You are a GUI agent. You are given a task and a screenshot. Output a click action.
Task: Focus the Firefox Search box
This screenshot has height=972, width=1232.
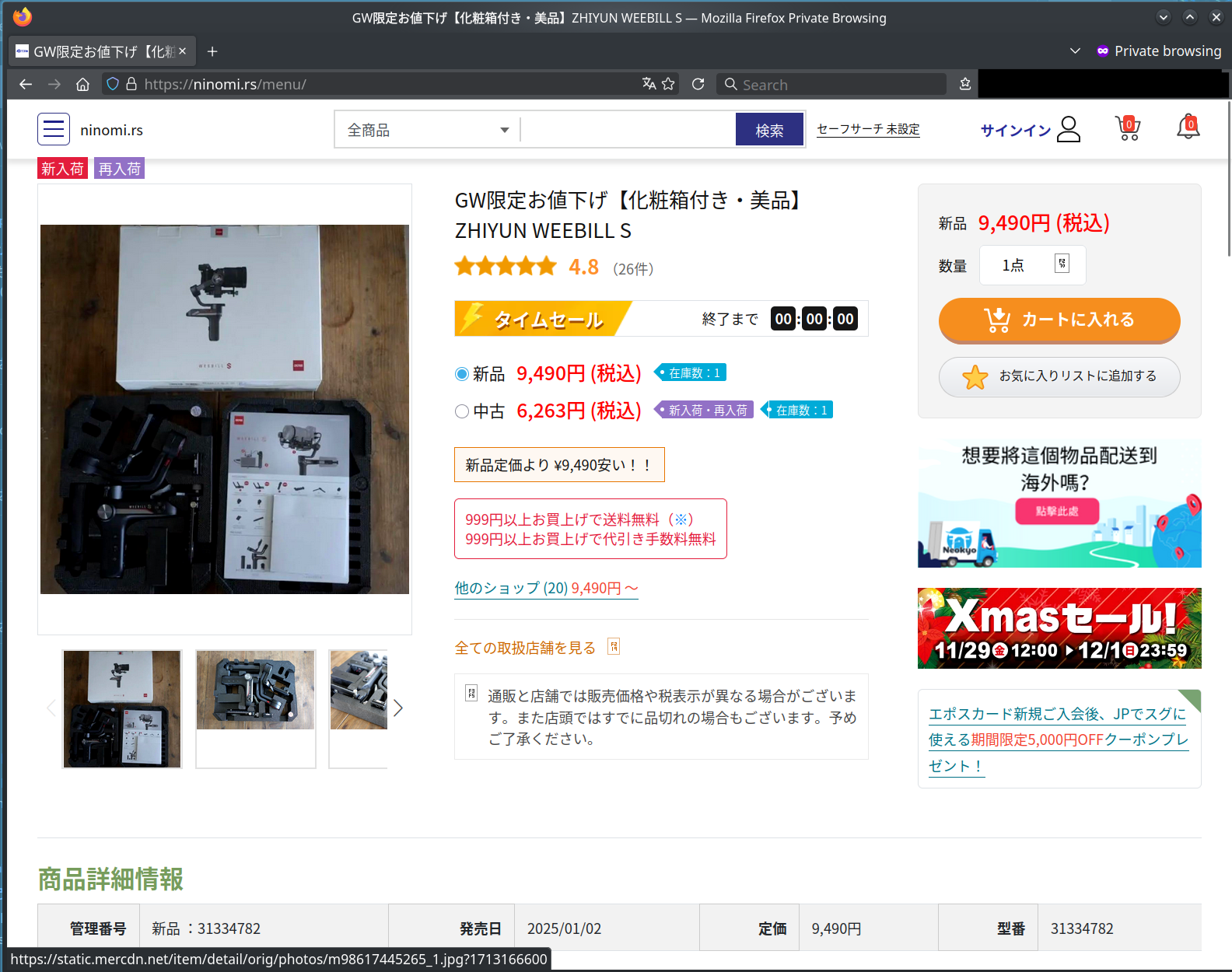[831, 84]
